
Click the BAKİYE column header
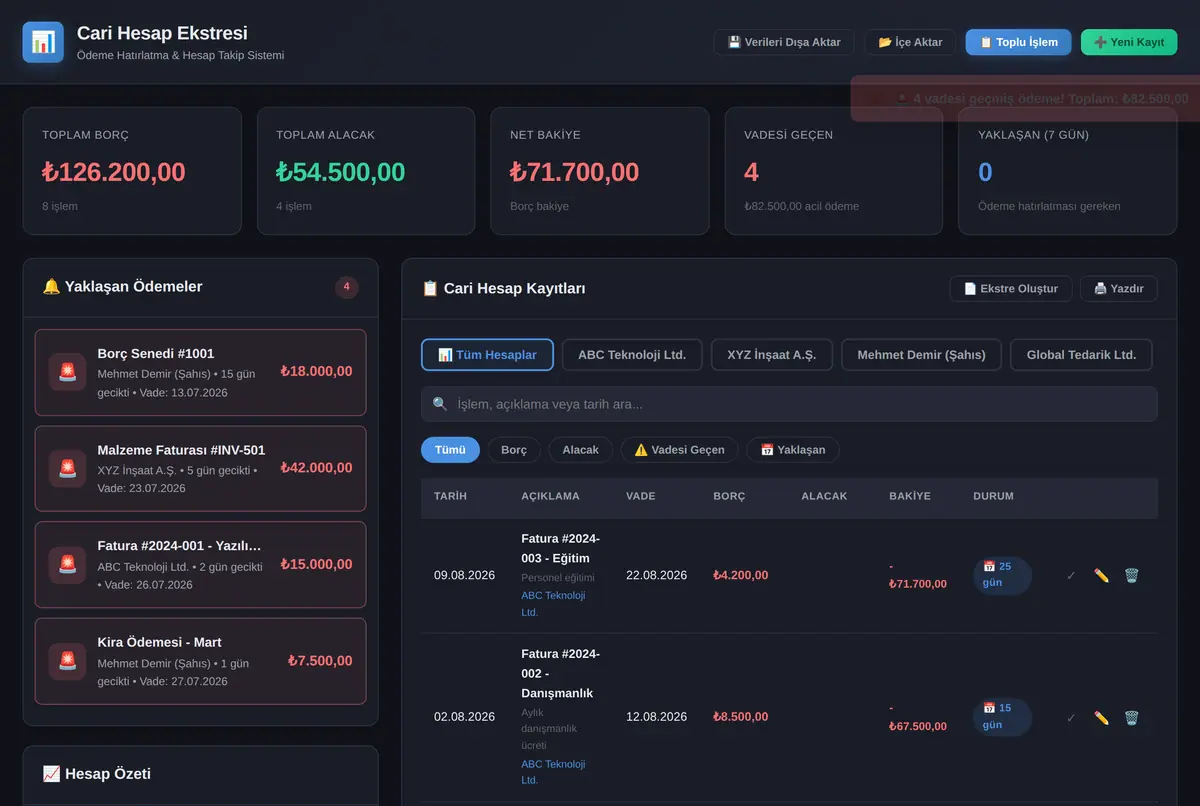[910, 496]
